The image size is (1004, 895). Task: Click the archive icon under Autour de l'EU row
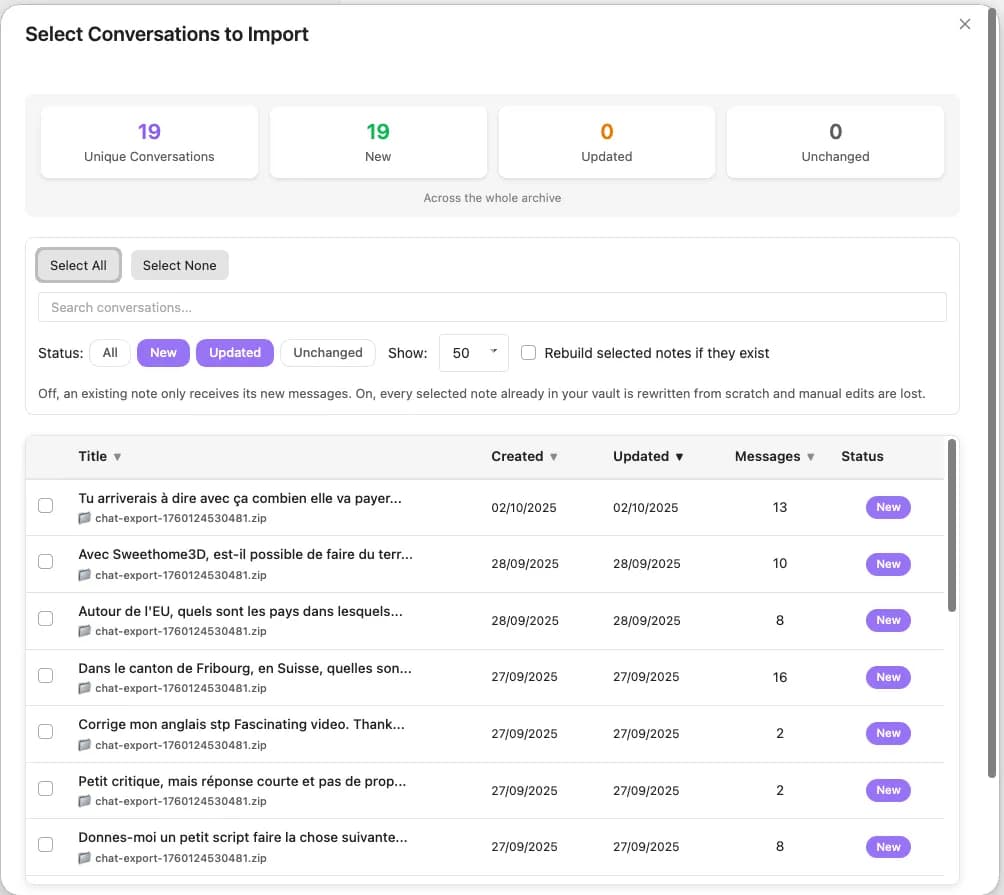click(85, 631)
